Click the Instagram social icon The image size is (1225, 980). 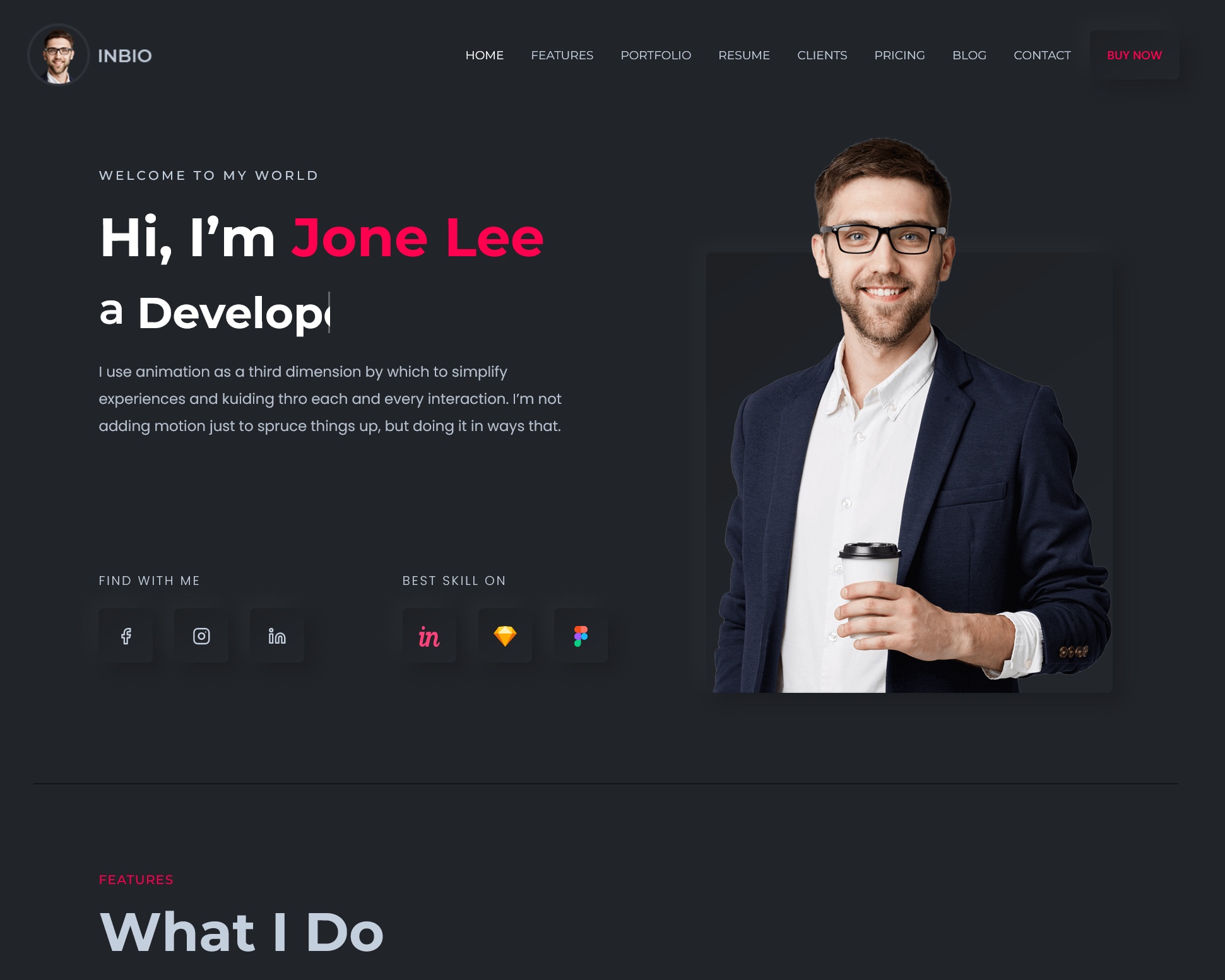click(201, 635)
